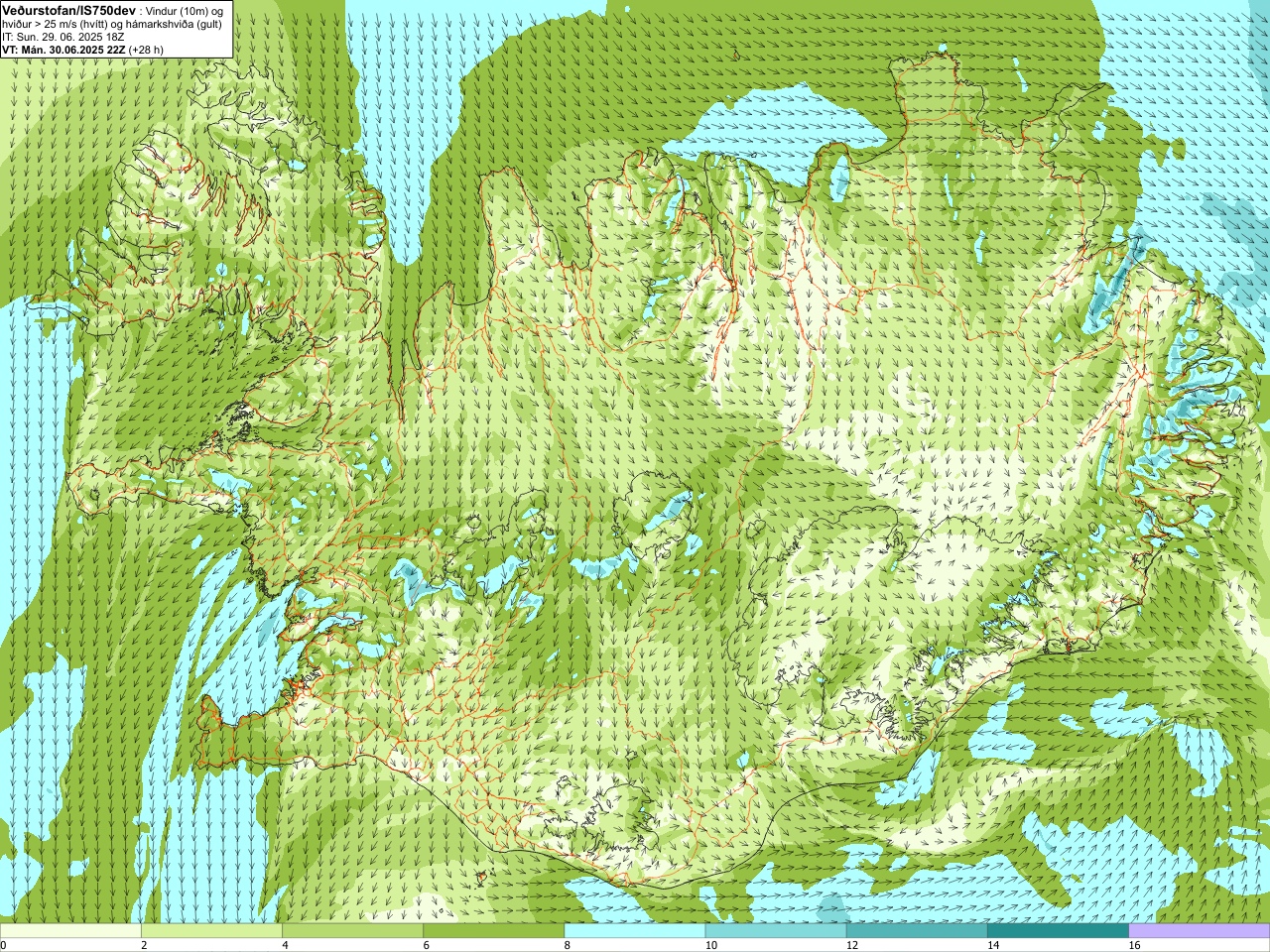Click the Veðurstofan/IS750dev title text
1270x952 pixels.
(68, 9)
